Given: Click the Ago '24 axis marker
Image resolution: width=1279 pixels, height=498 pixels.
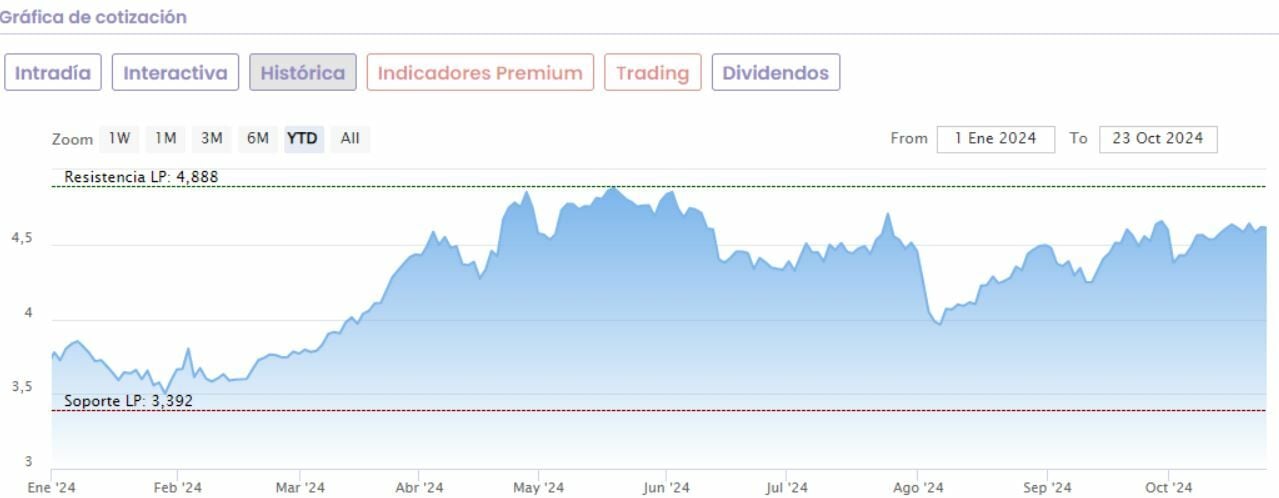Looking at the screenshot, I should pos(918,488).
